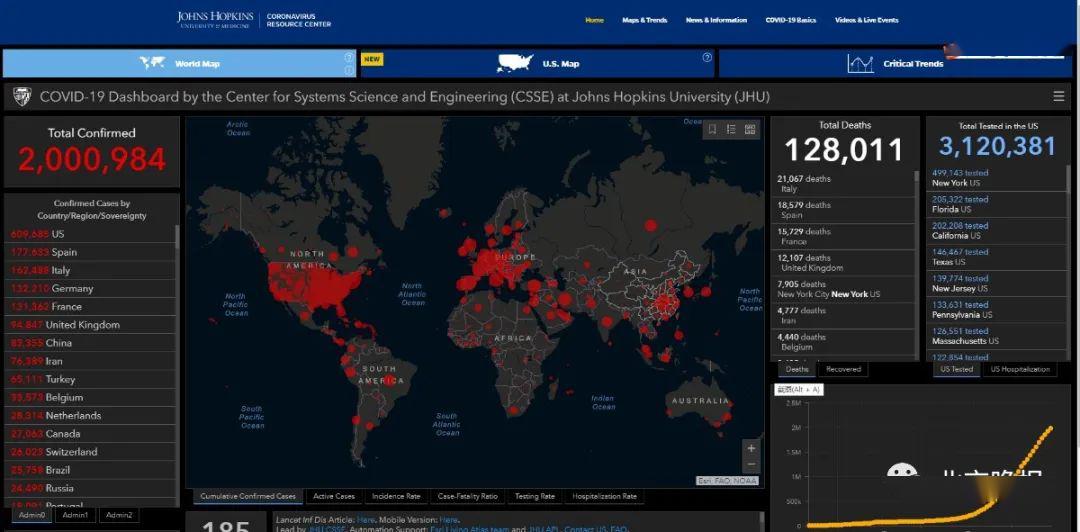Click the Mobile Version Here link
Image resolution: width=1080 pixels, height=532 pixels.
[x=448, y=520]
